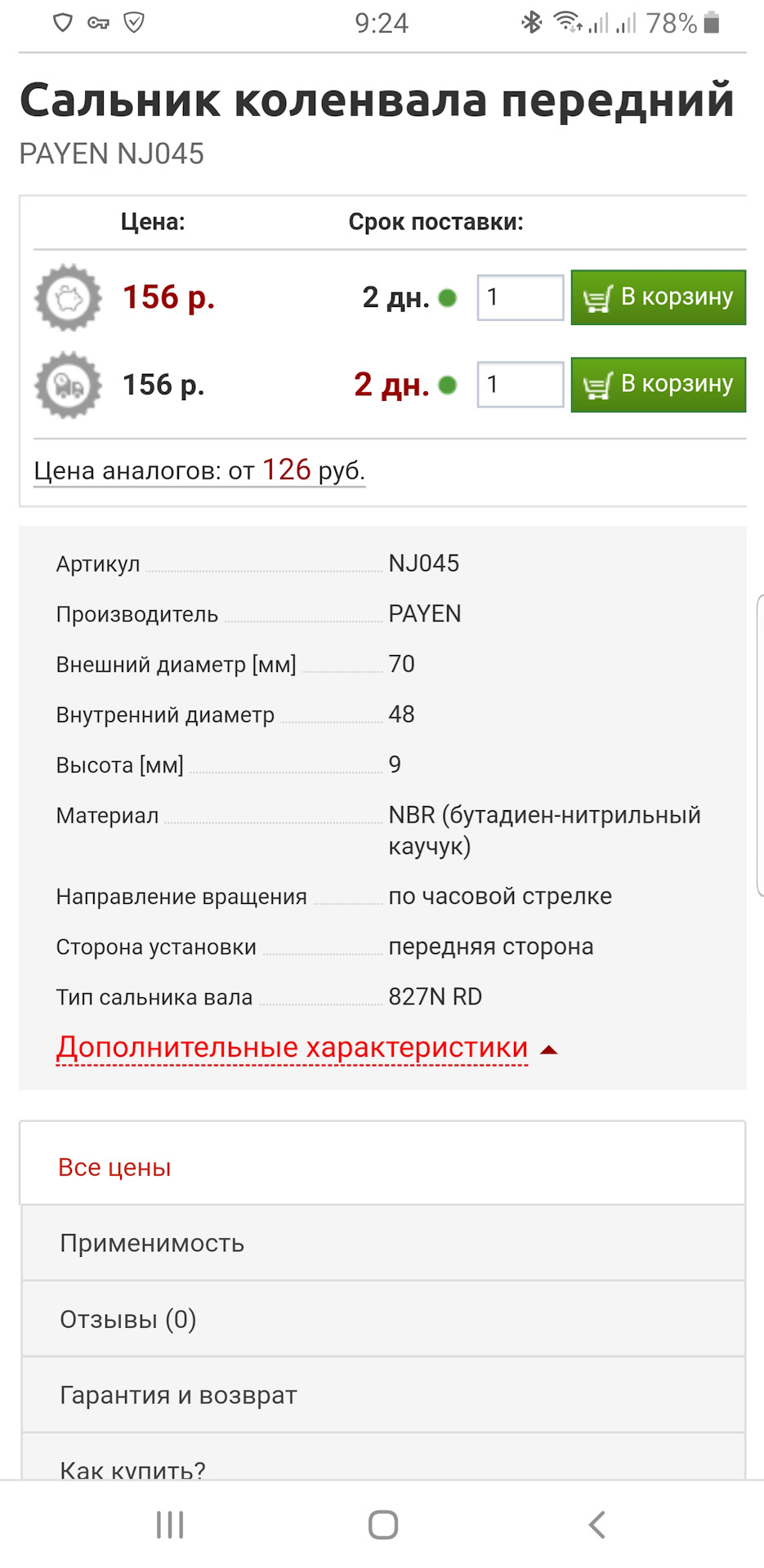Screen dimensions: 764x1568
Task: Open the Отзывы (0) tab
Action: [x=382, y=1319]
